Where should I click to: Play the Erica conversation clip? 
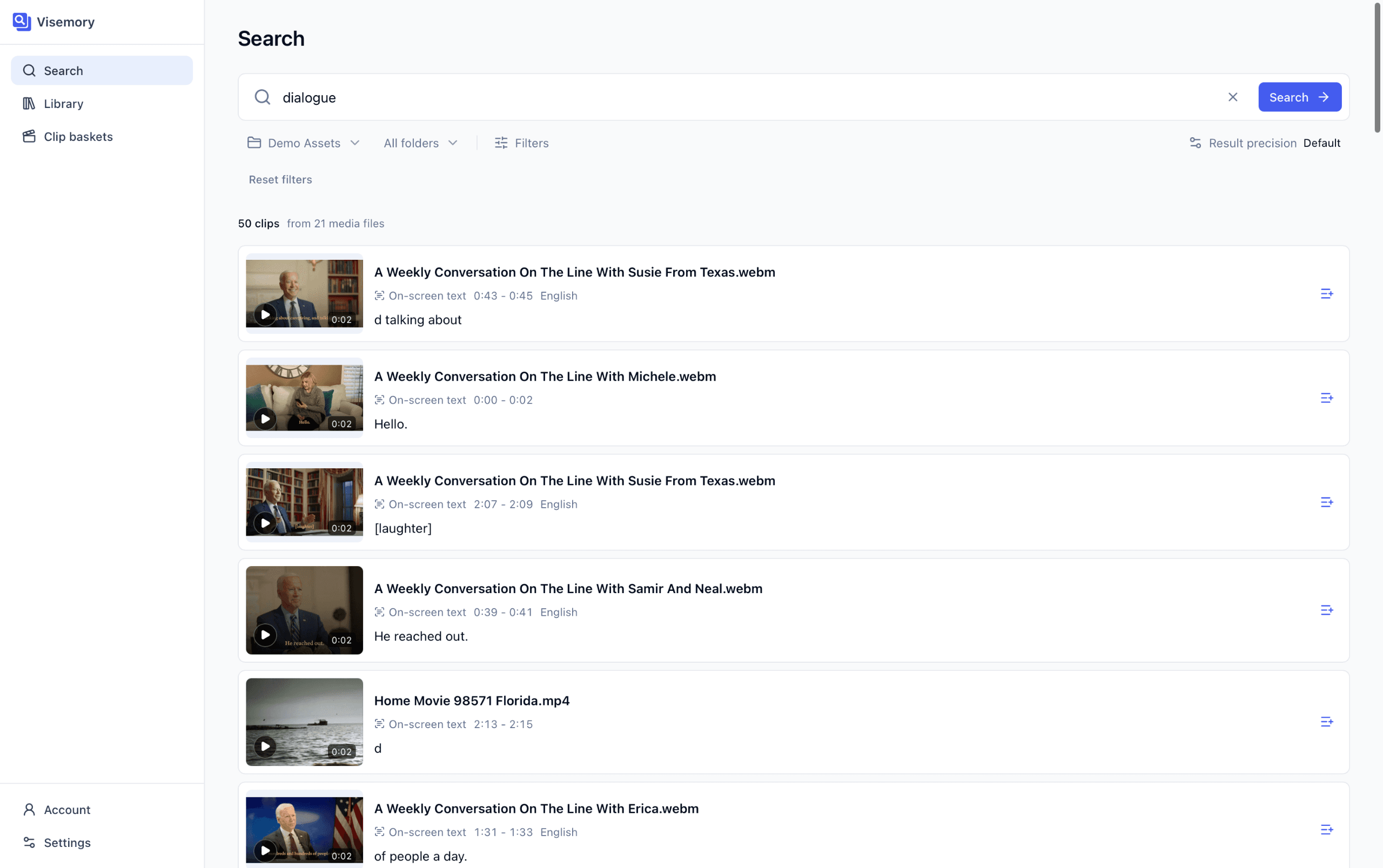[x=265, y=851]
